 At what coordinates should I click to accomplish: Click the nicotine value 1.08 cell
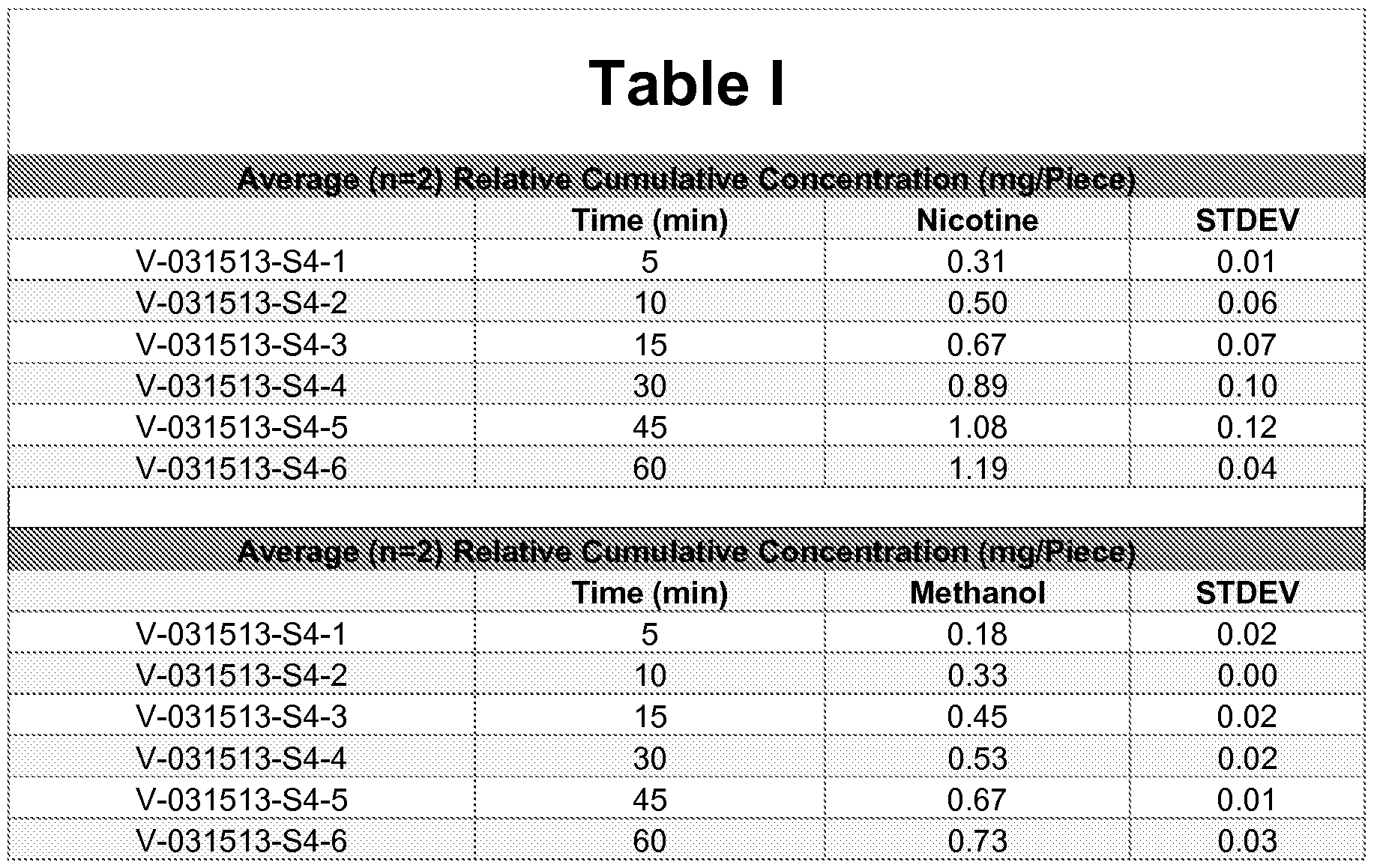(x=977, y=427)
